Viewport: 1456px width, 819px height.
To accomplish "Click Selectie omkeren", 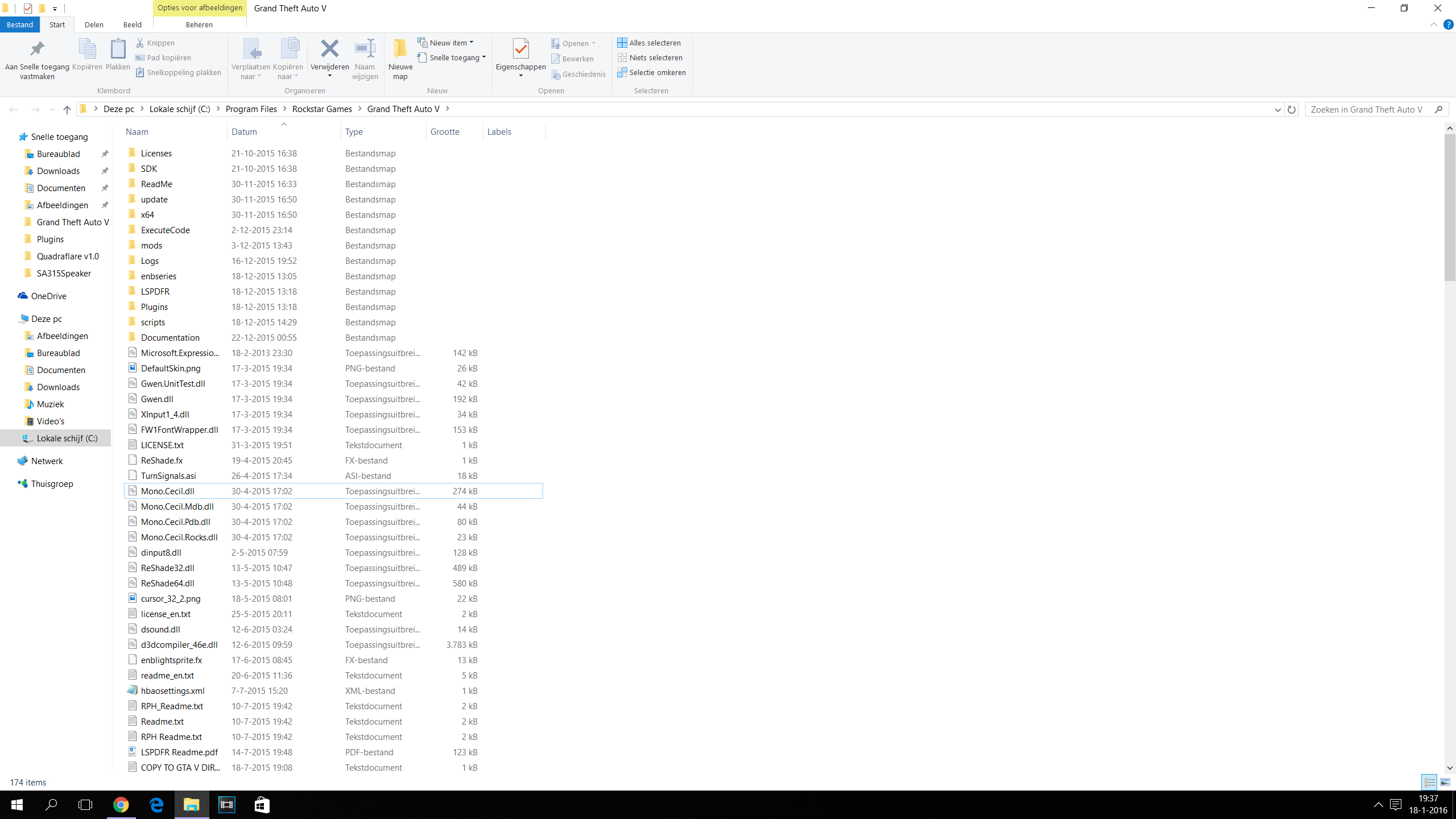I will [x=657, y=72].
